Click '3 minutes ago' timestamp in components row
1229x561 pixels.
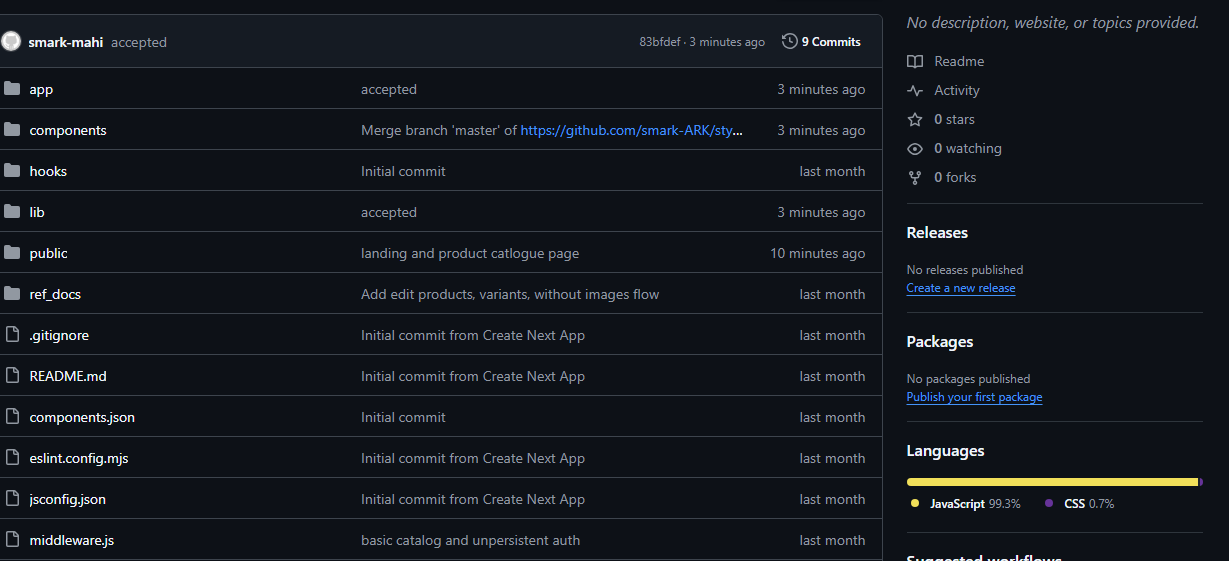(821, 130)
